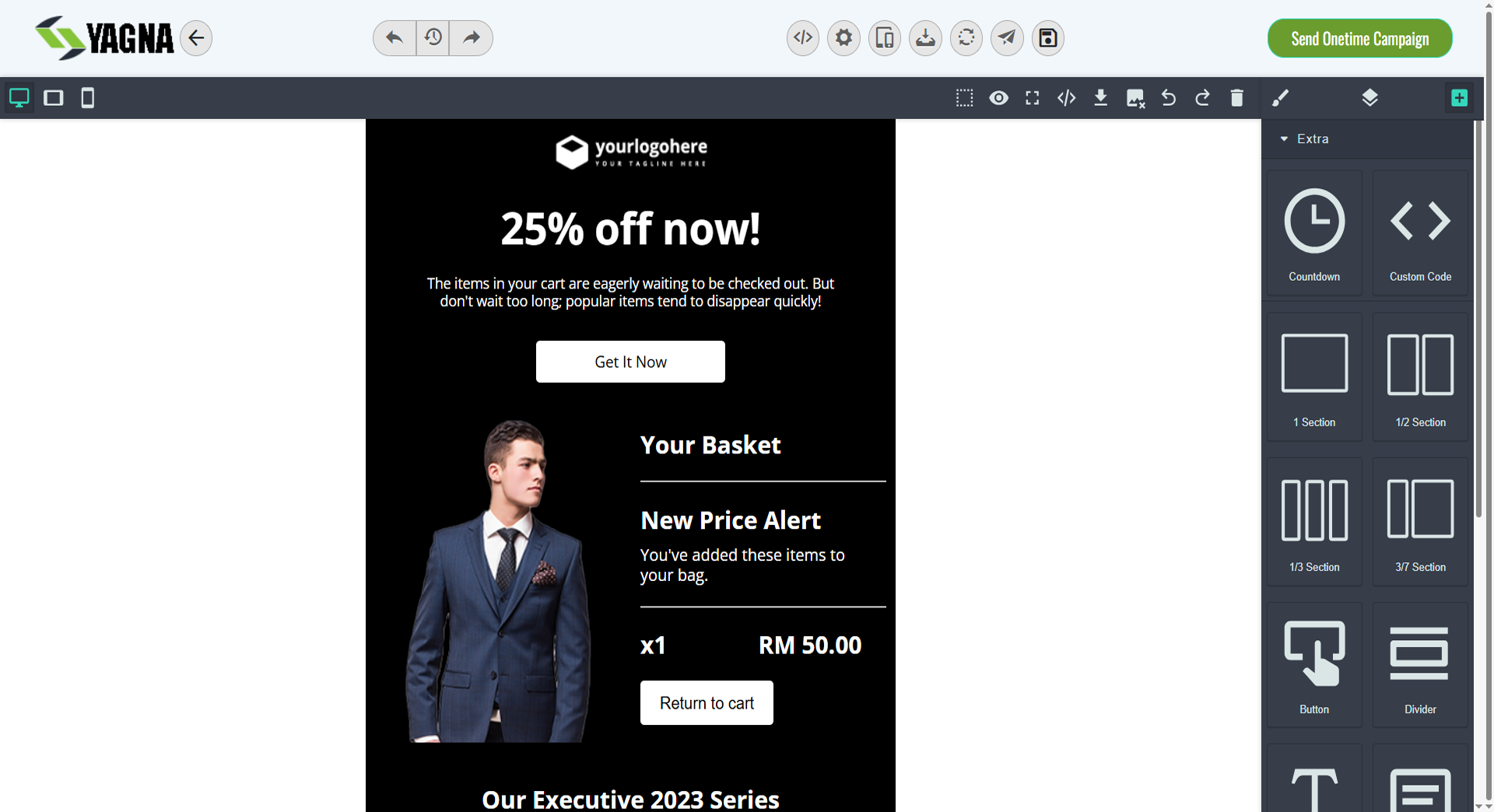
Task: Click the save floppy disk icon
Action: click(1048, 37)
